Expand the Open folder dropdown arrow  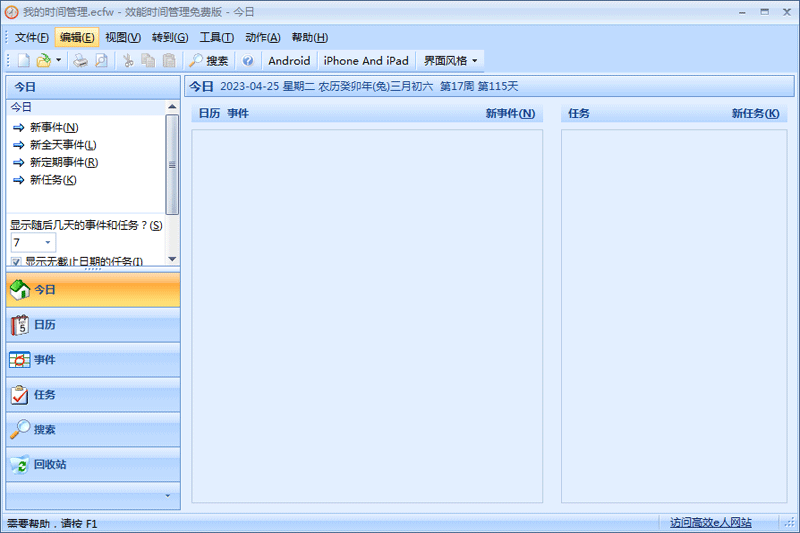point(59,61)
